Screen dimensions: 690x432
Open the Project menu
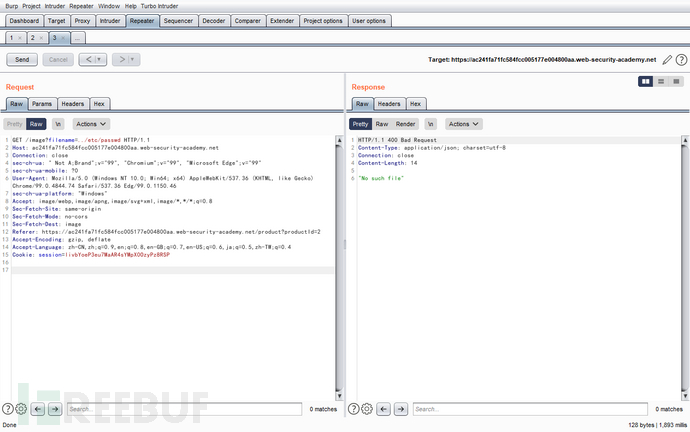(x=31, y=6)
